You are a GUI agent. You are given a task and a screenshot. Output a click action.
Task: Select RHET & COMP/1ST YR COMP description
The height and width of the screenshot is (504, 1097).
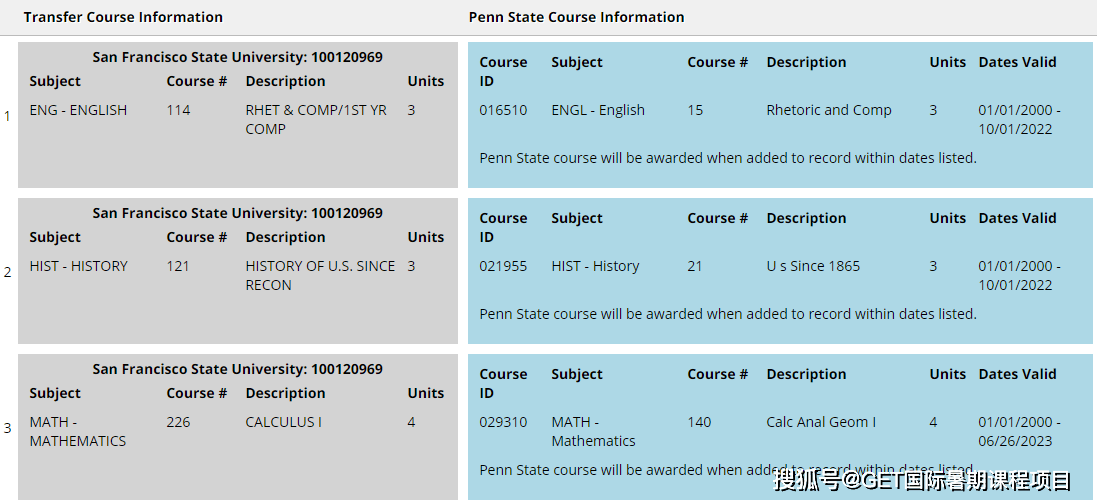point(316,120)
